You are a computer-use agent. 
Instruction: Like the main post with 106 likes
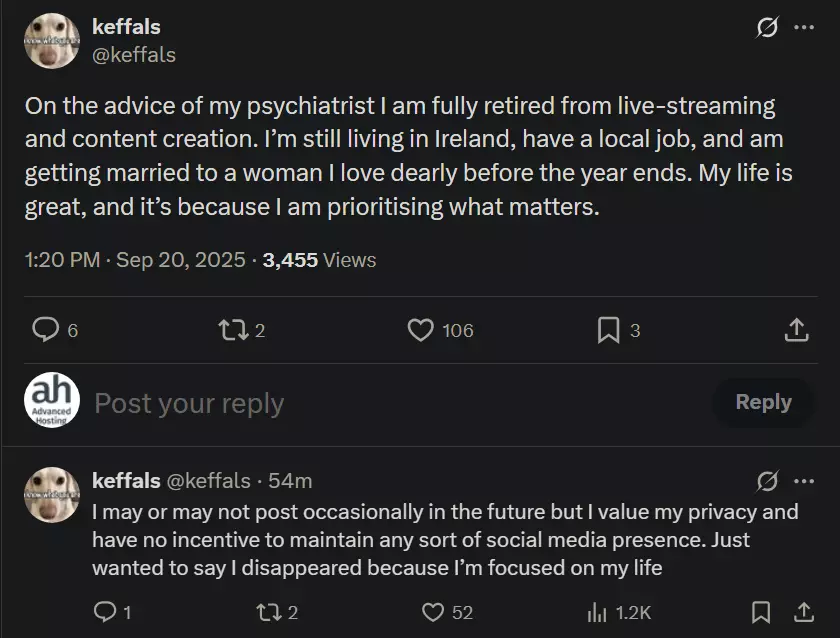click(422, 330)
